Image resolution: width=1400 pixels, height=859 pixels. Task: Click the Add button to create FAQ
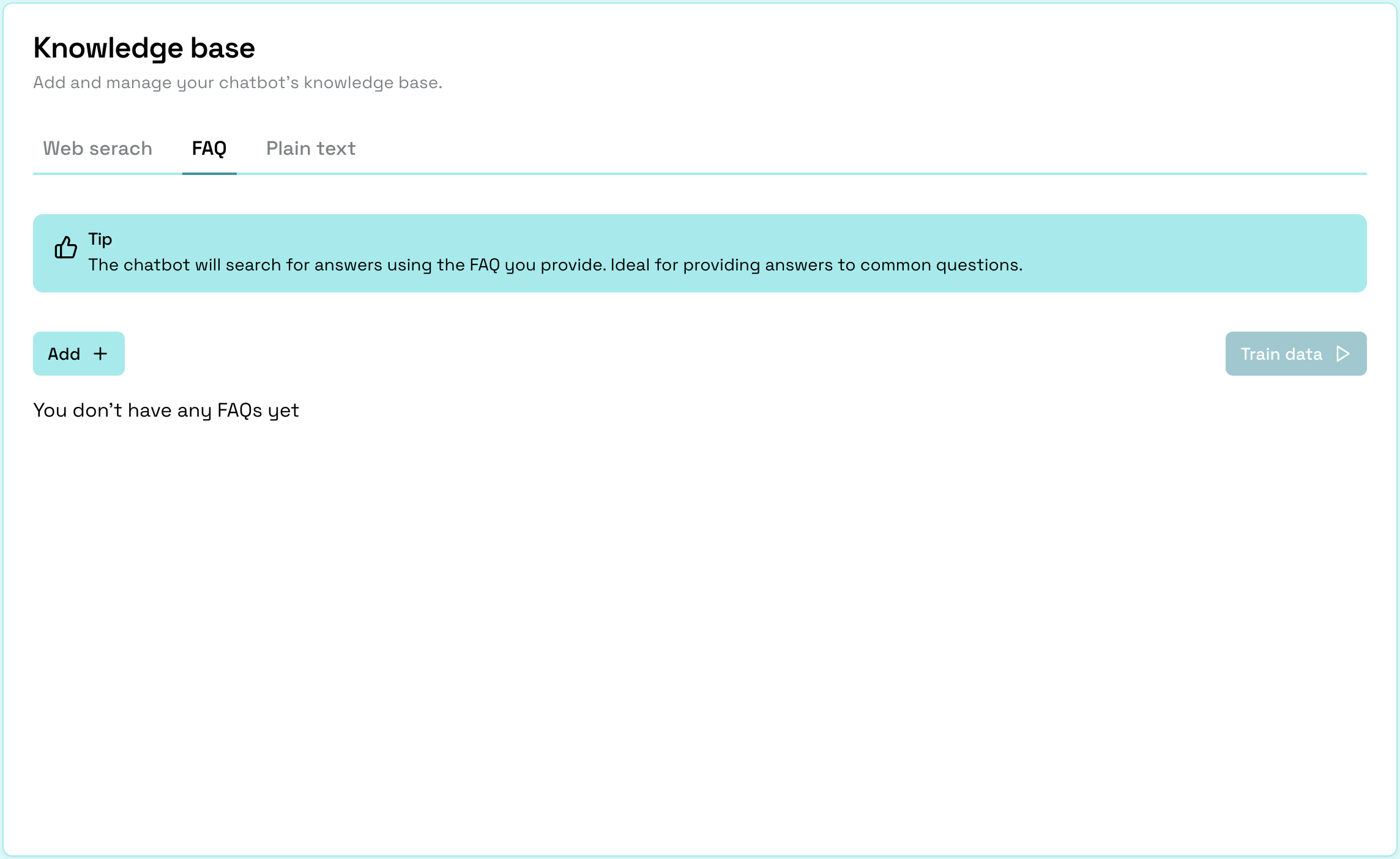(79, 353)
